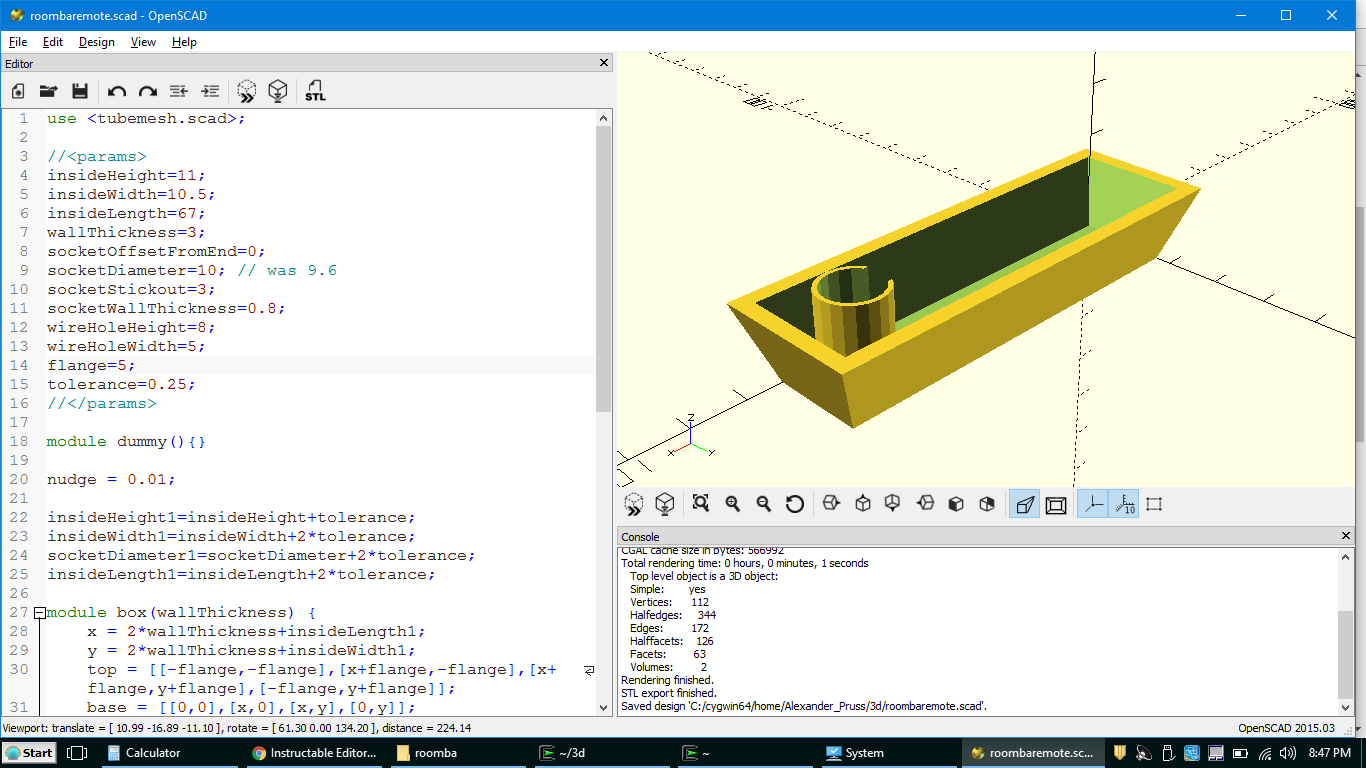Toggle Show Scale Markers in viewer toolbar

coord(1123,505)
